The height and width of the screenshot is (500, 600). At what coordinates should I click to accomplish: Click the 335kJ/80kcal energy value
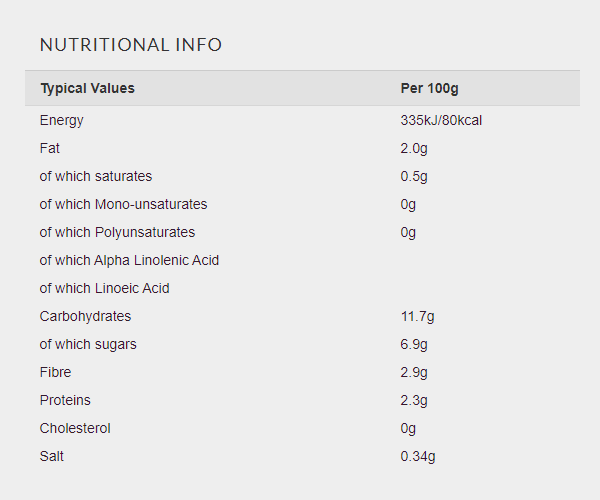(x=441, y=121)
